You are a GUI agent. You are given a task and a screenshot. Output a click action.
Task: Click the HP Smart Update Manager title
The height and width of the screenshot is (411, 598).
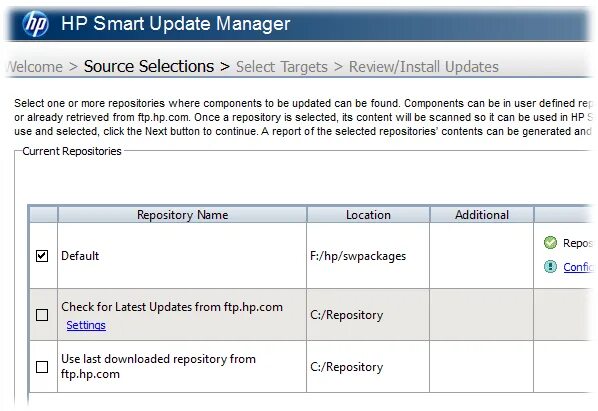pos(176,24)
